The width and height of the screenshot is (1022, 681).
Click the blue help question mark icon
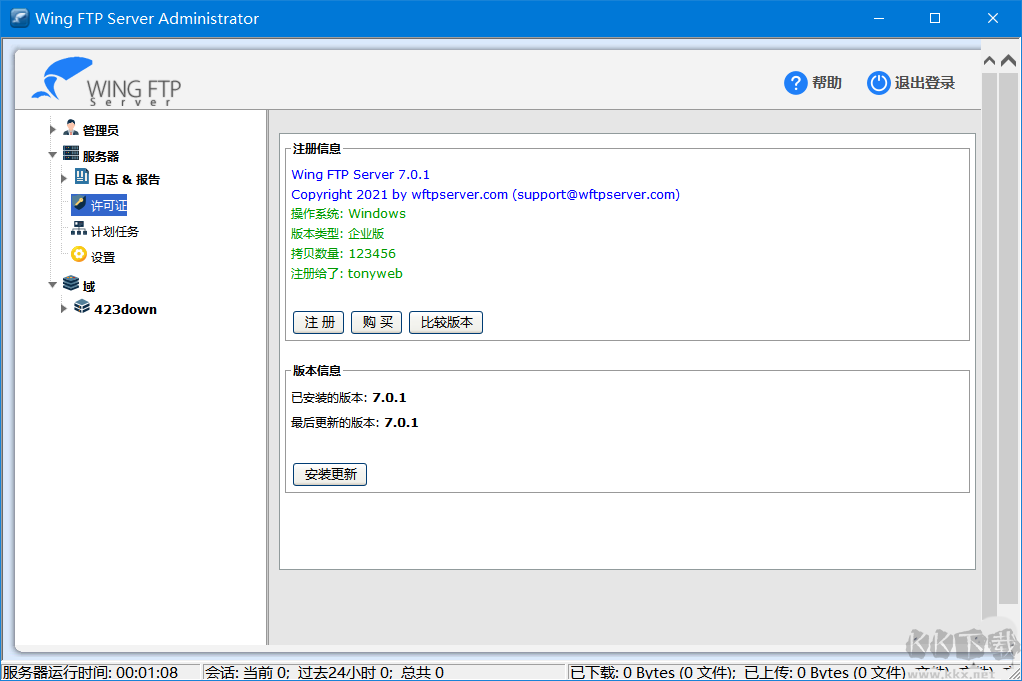coord(795,83)
